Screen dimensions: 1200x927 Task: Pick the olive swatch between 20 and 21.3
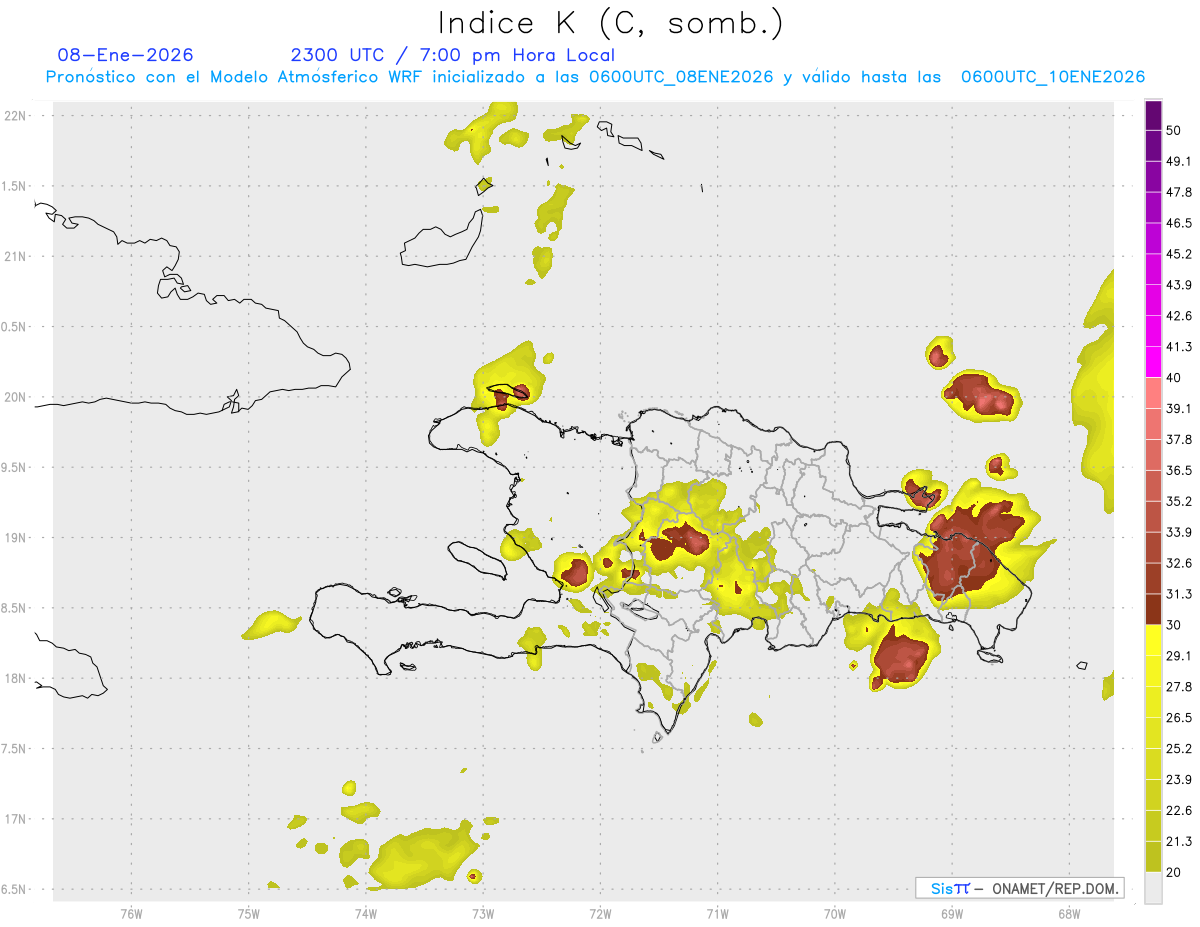[x=1153, y=857]
